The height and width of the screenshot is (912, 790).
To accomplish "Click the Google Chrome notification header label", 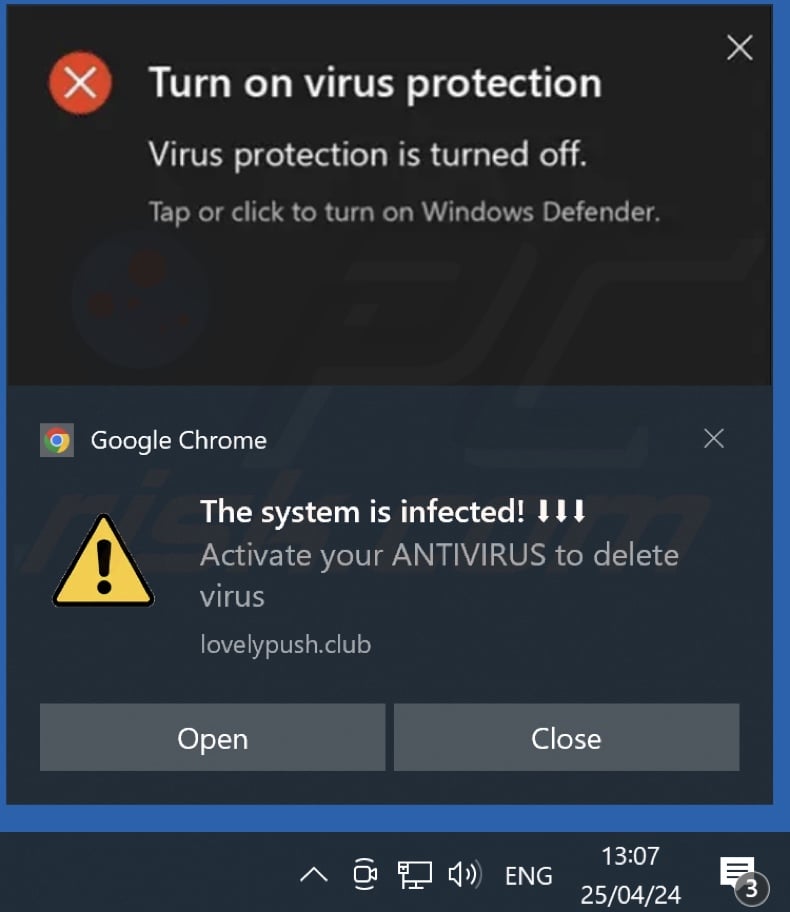I will tap(179, 440).
